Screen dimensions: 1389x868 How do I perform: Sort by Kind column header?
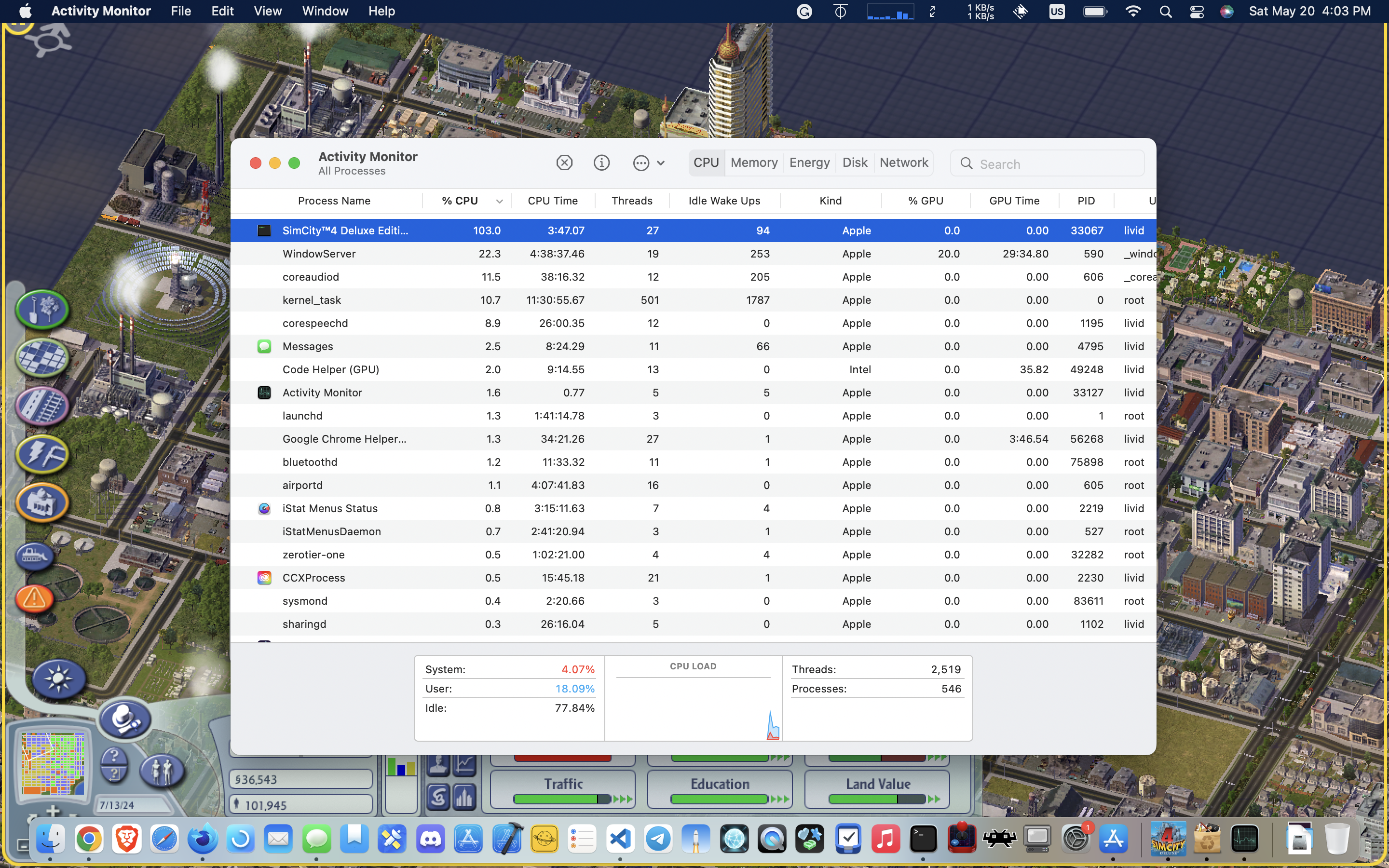[x=831, y=201]
